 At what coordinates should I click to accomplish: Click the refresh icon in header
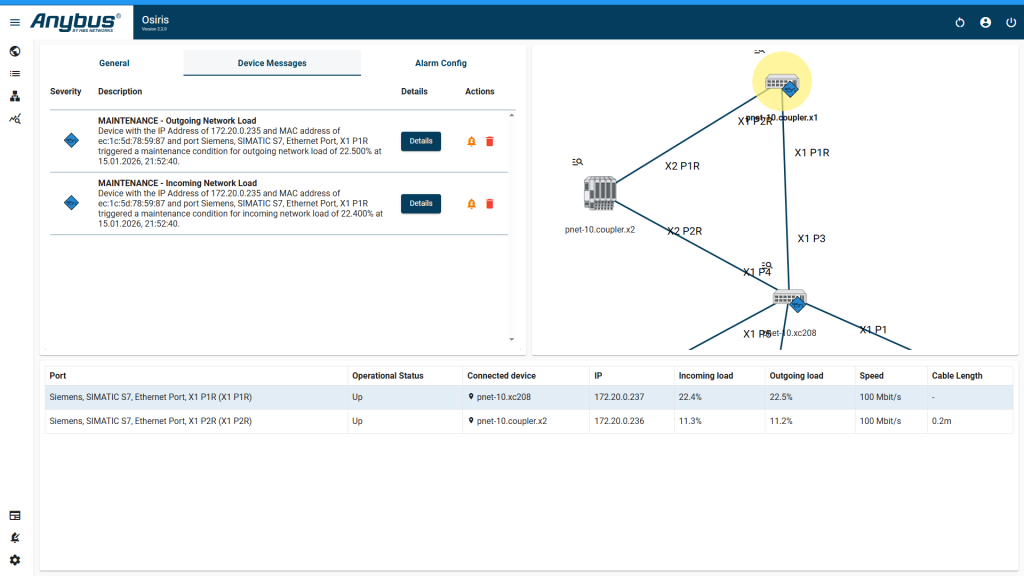(x=959, y=22)
